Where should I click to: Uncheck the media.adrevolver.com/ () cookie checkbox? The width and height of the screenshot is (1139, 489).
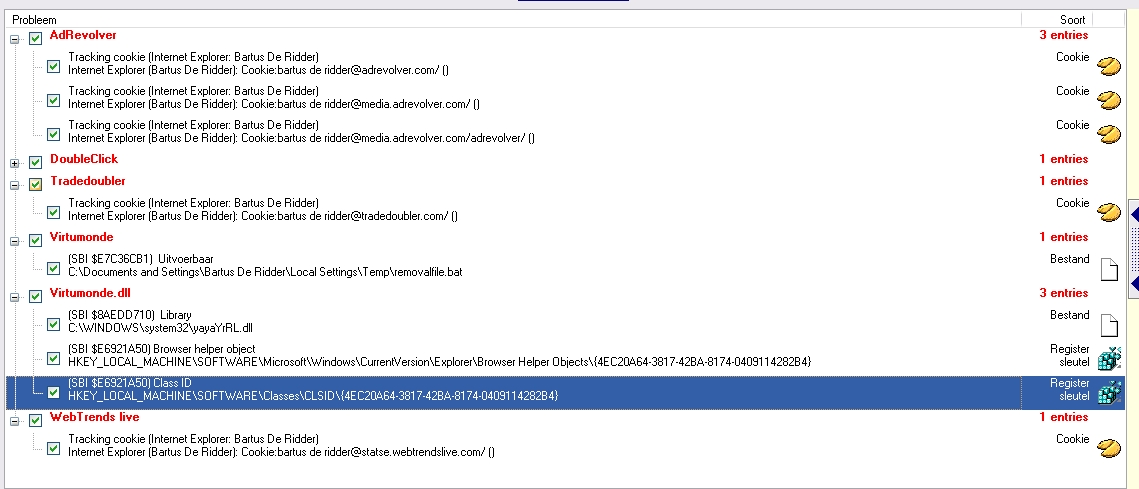click(53, 100)
